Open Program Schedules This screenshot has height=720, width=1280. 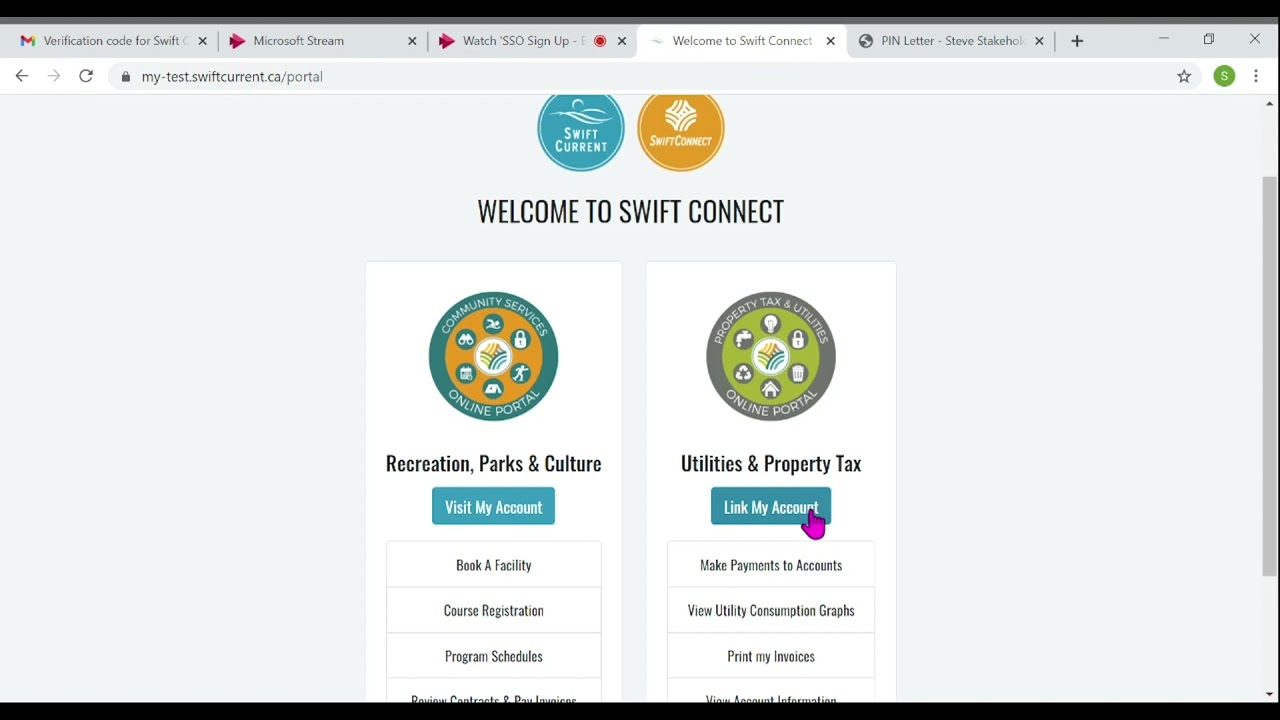[x=494, y=656]
